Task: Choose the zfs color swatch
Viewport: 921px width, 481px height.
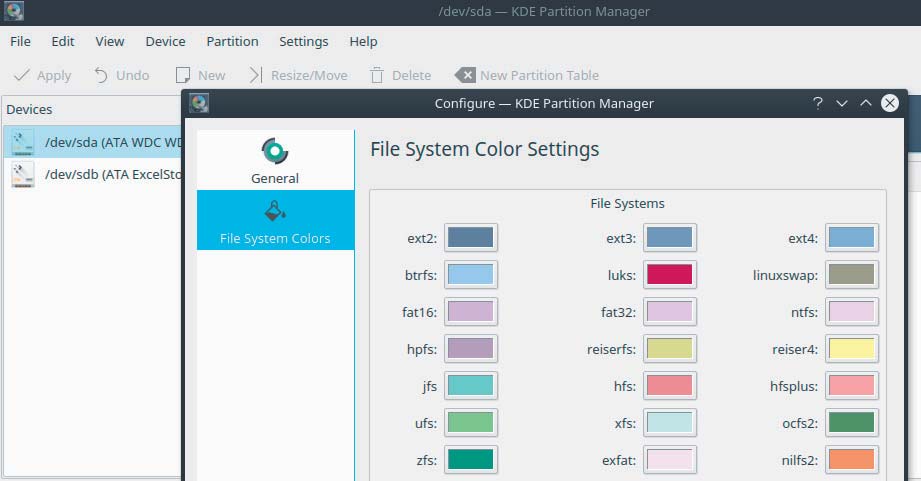Action: pos(470,459)
